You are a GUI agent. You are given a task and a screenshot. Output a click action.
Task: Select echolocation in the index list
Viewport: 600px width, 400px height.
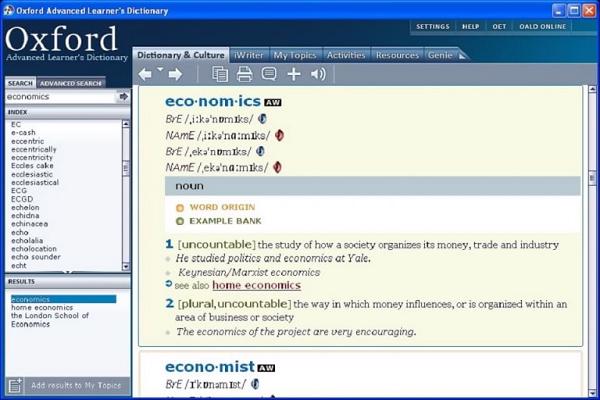34,249
